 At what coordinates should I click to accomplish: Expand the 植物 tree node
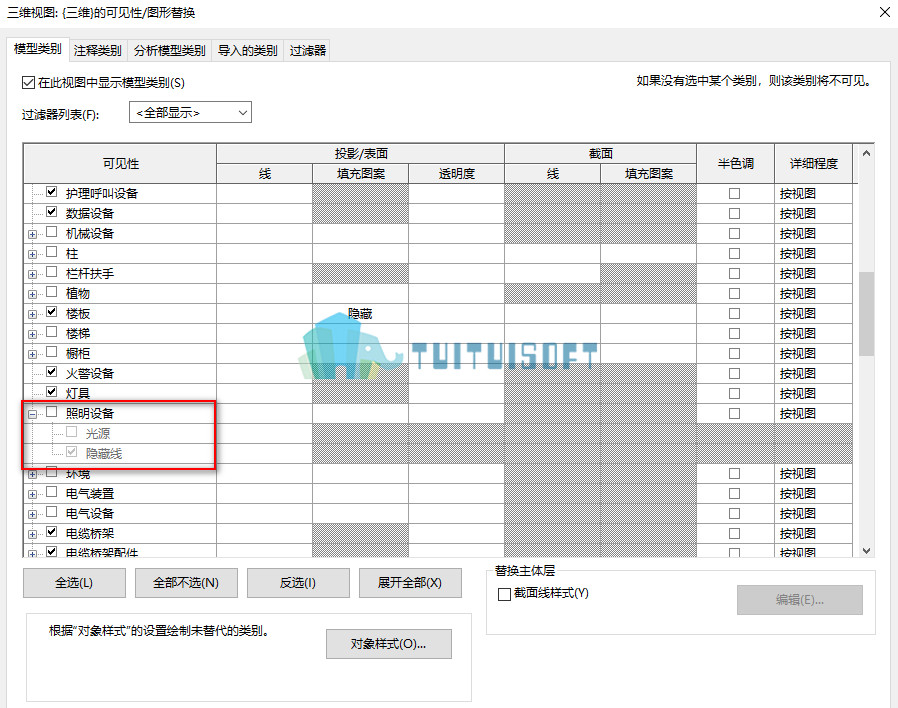point(32,294)
